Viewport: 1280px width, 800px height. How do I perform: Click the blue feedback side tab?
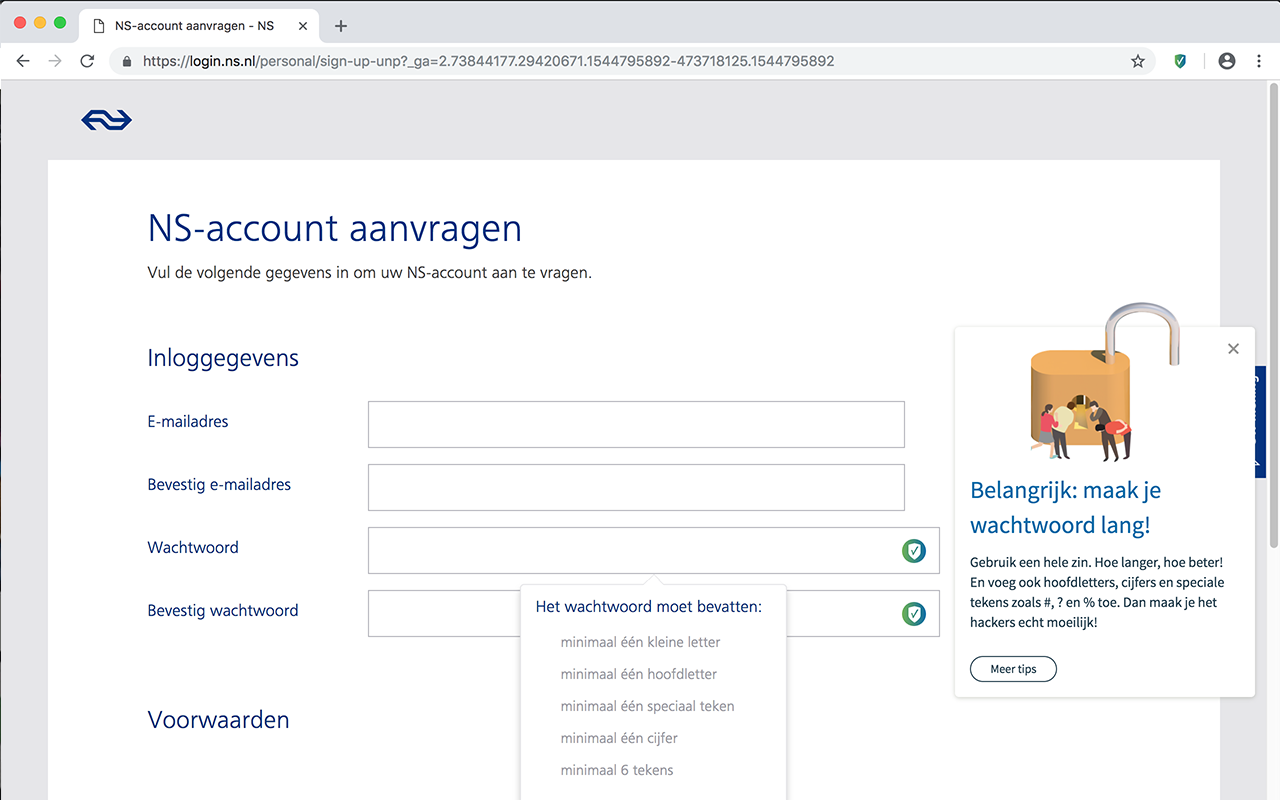[x=1260, y=421]
